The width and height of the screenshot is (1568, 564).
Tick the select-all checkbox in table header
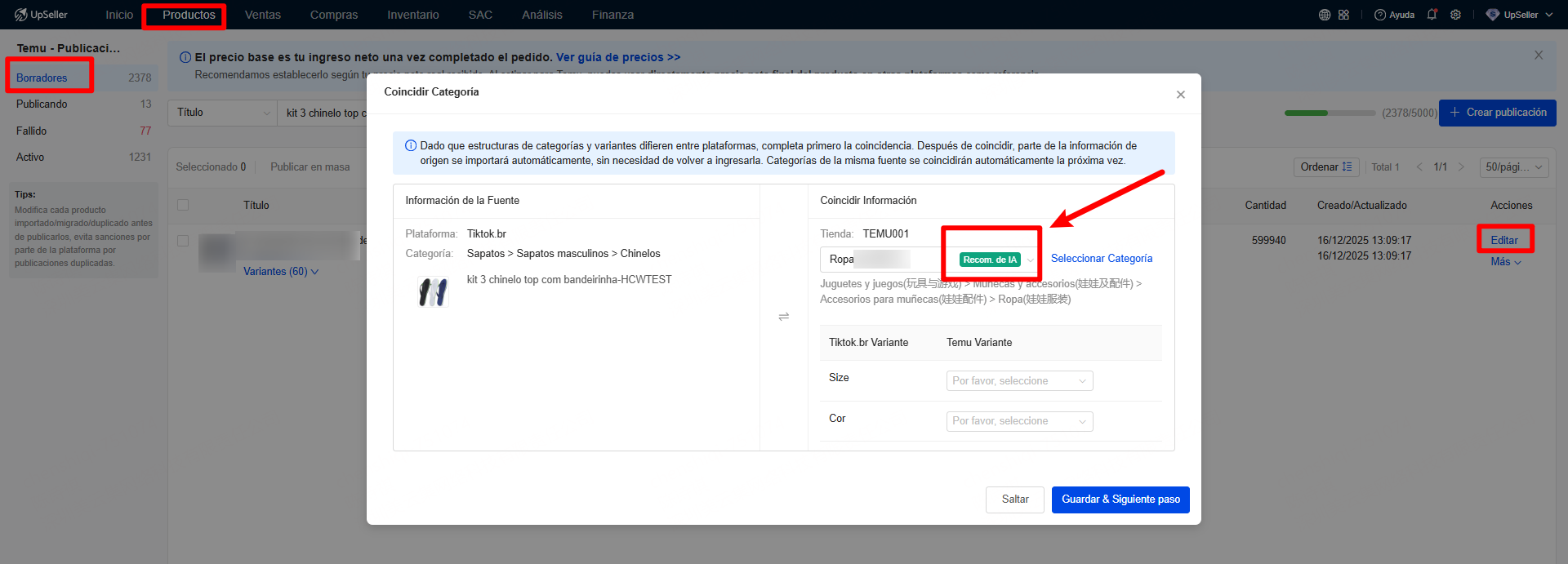[183, 205]
